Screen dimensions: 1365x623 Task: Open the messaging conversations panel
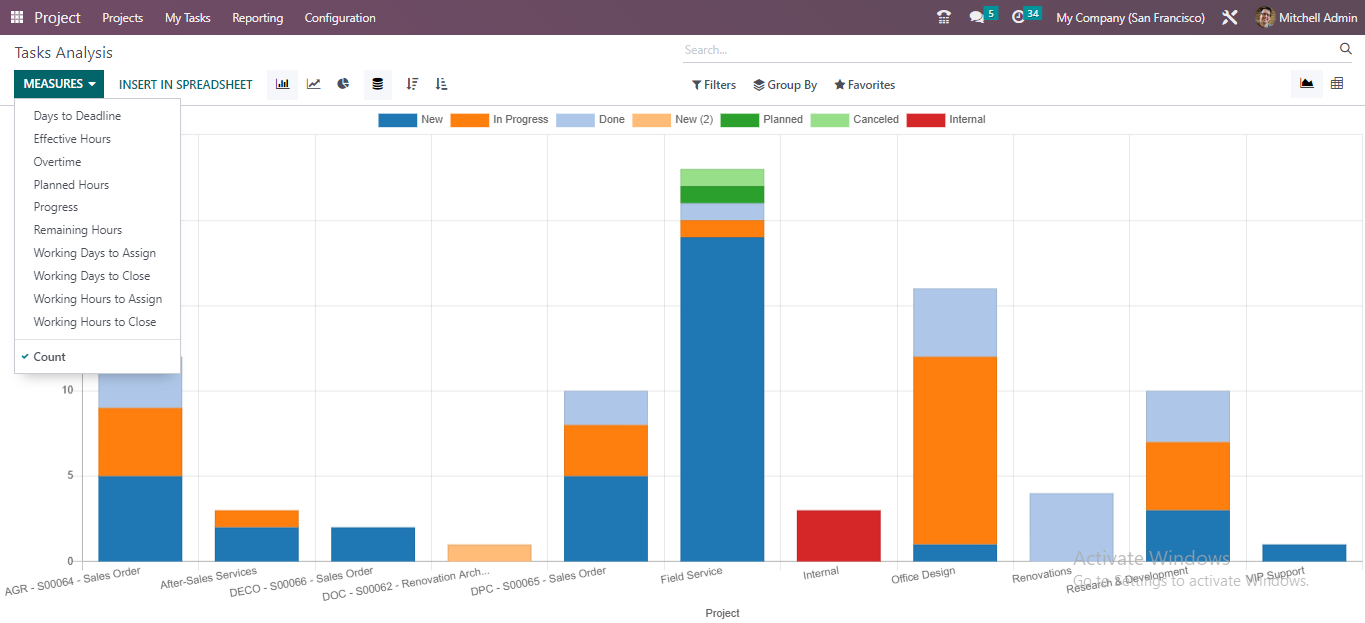pyautogui.click(x=978, y=16)
